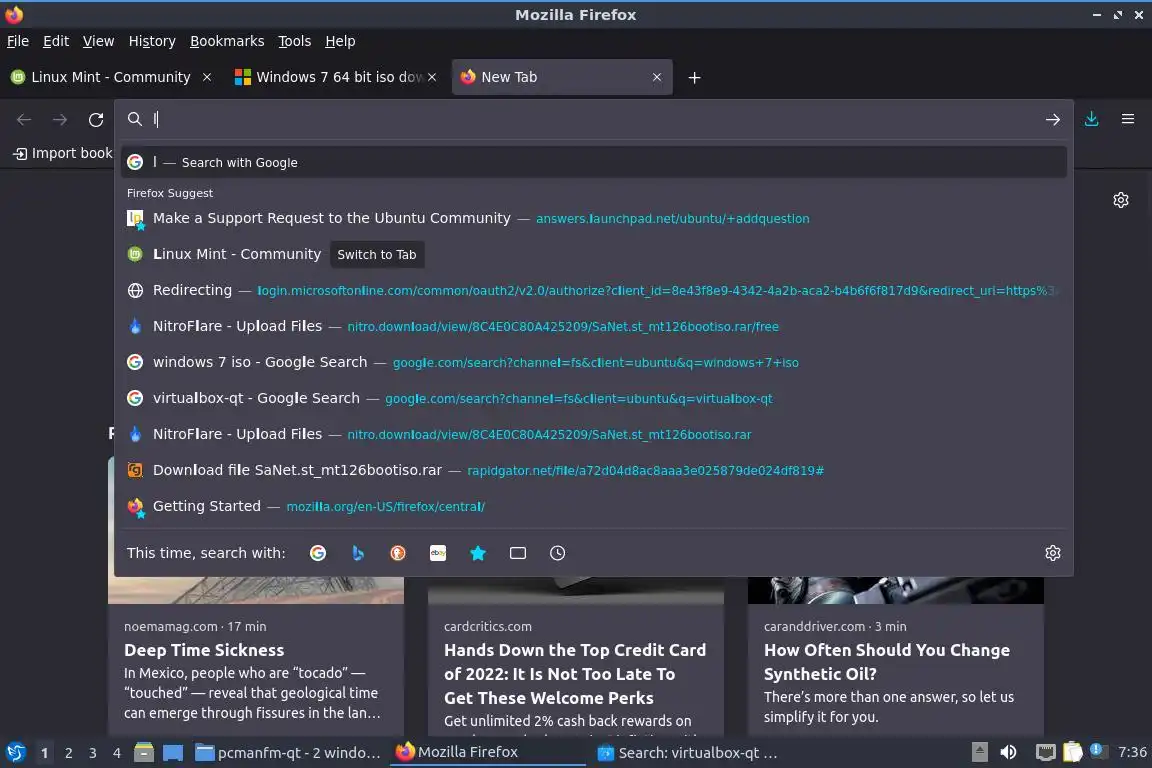
Task: Search this time with DuckDuckGo
Action: (397, 553)
